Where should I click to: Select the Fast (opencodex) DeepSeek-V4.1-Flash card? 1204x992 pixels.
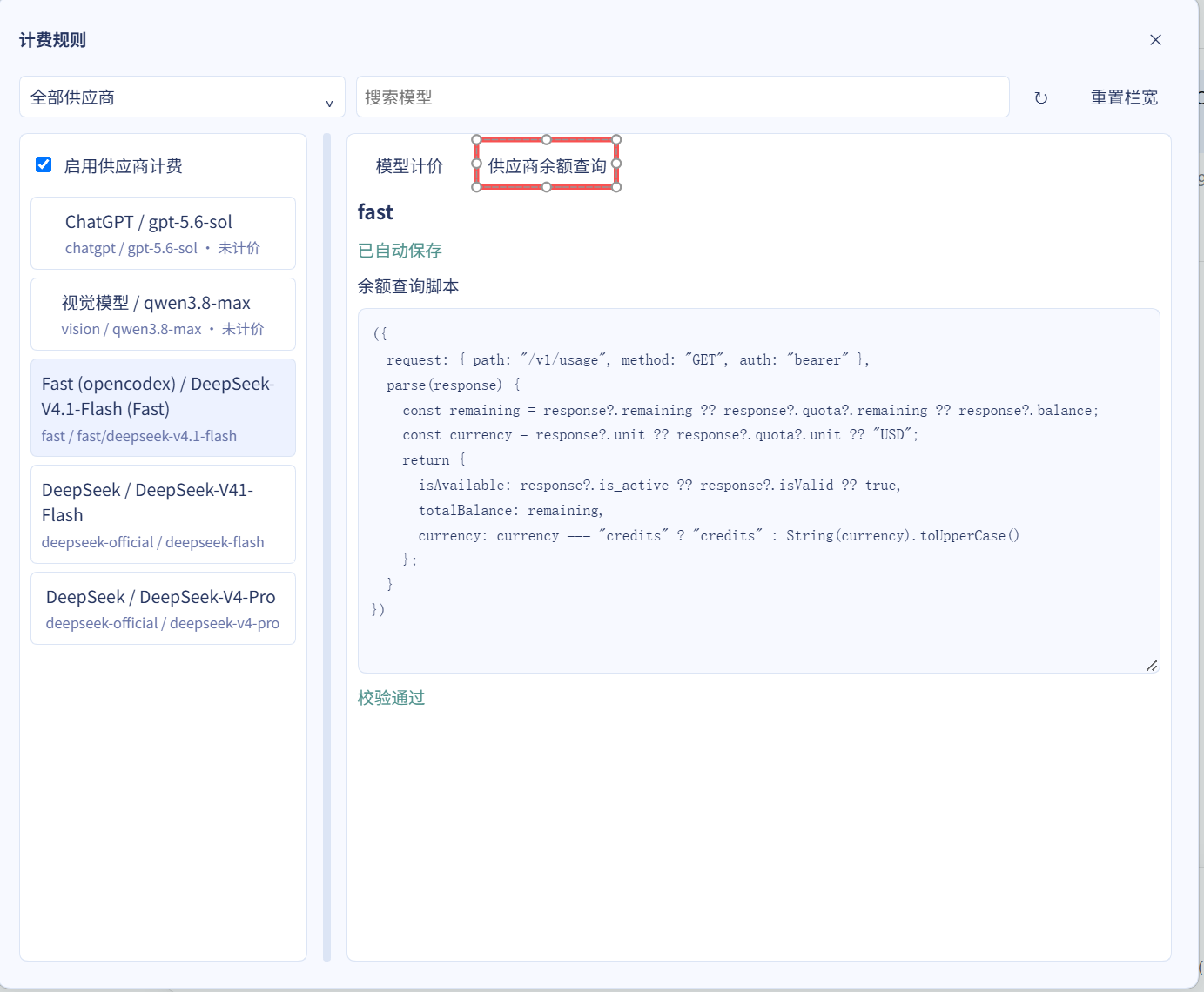163,408
